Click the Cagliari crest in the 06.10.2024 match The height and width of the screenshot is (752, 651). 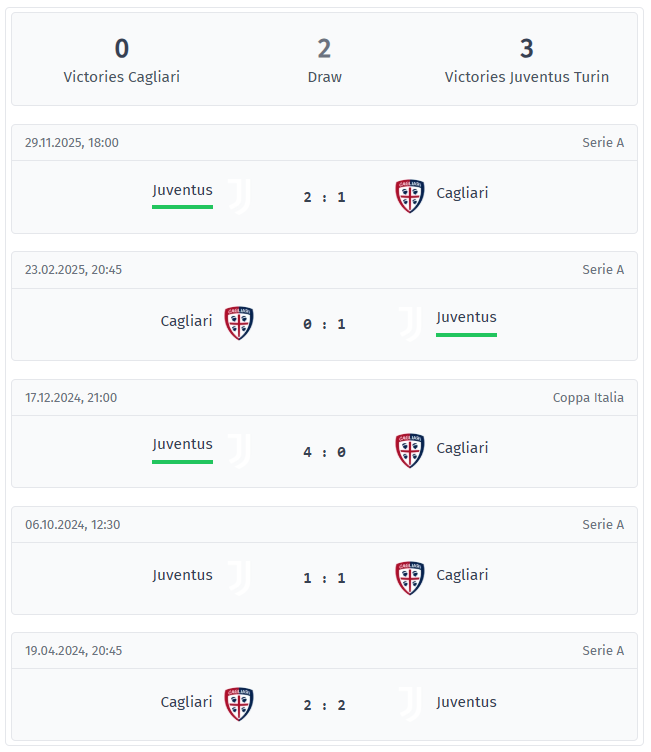[410, 578]
